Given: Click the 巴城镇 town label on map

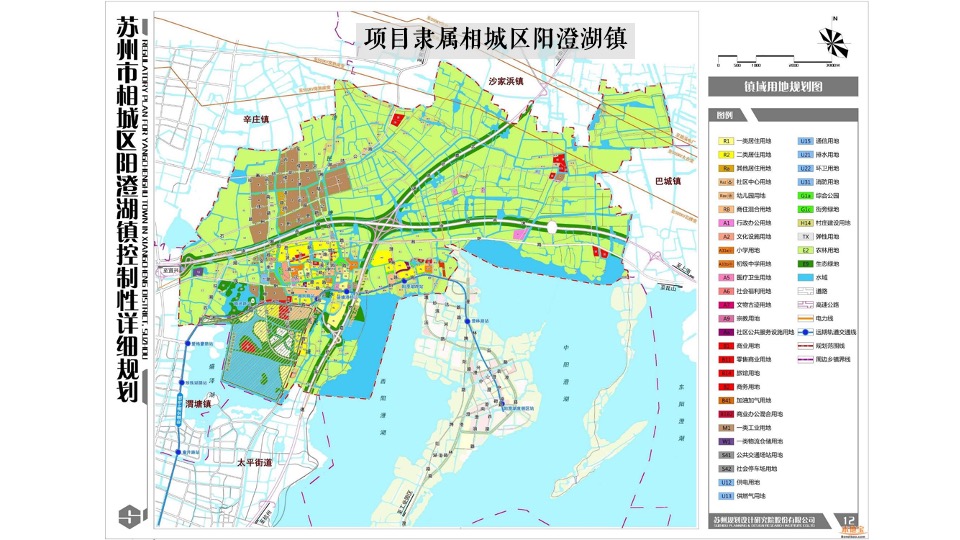Looking at the screenshot, I should (667, 182).
